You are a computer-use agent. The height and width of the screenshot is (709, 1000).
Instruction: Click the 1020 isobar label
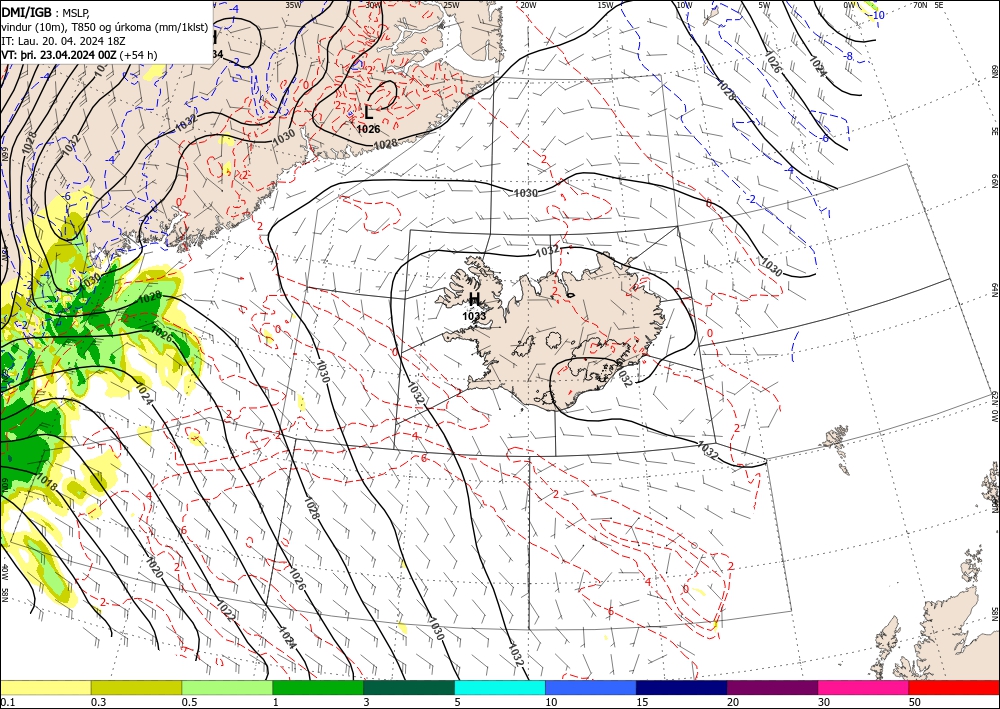(154, 567)
